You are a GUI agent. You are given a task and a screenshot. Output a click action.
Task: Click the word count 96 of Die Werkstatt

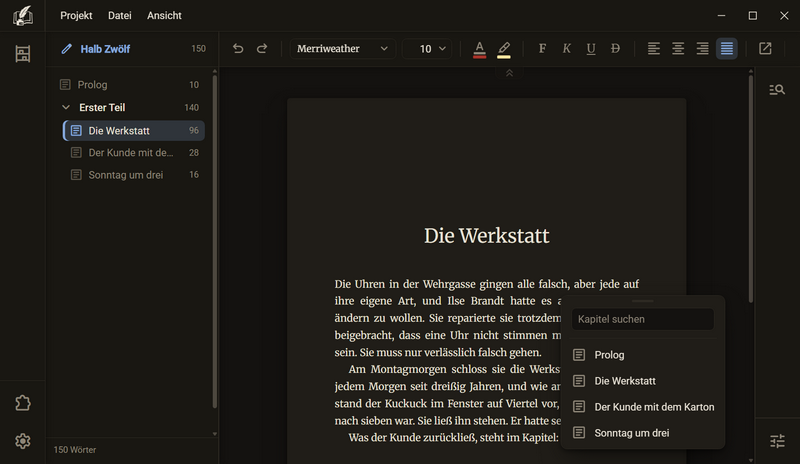194,131
